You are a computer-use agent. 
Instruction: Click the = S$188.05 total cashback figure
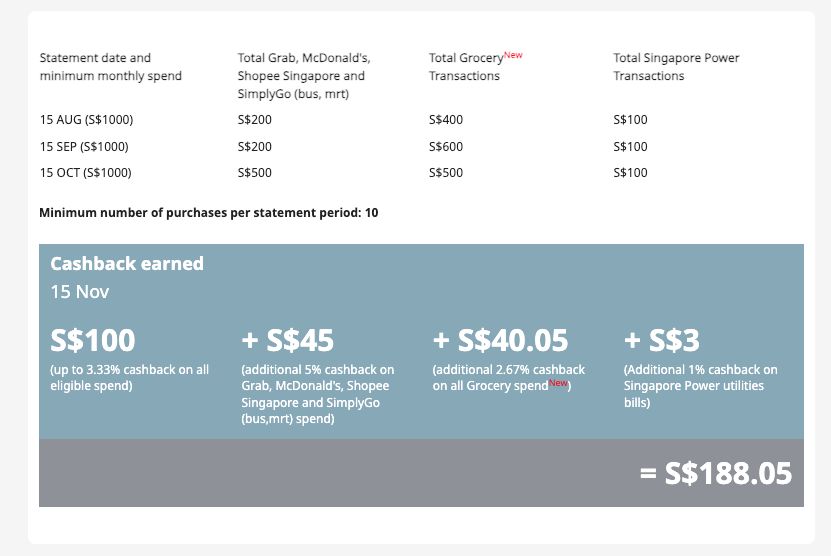(x=716, y=473)
